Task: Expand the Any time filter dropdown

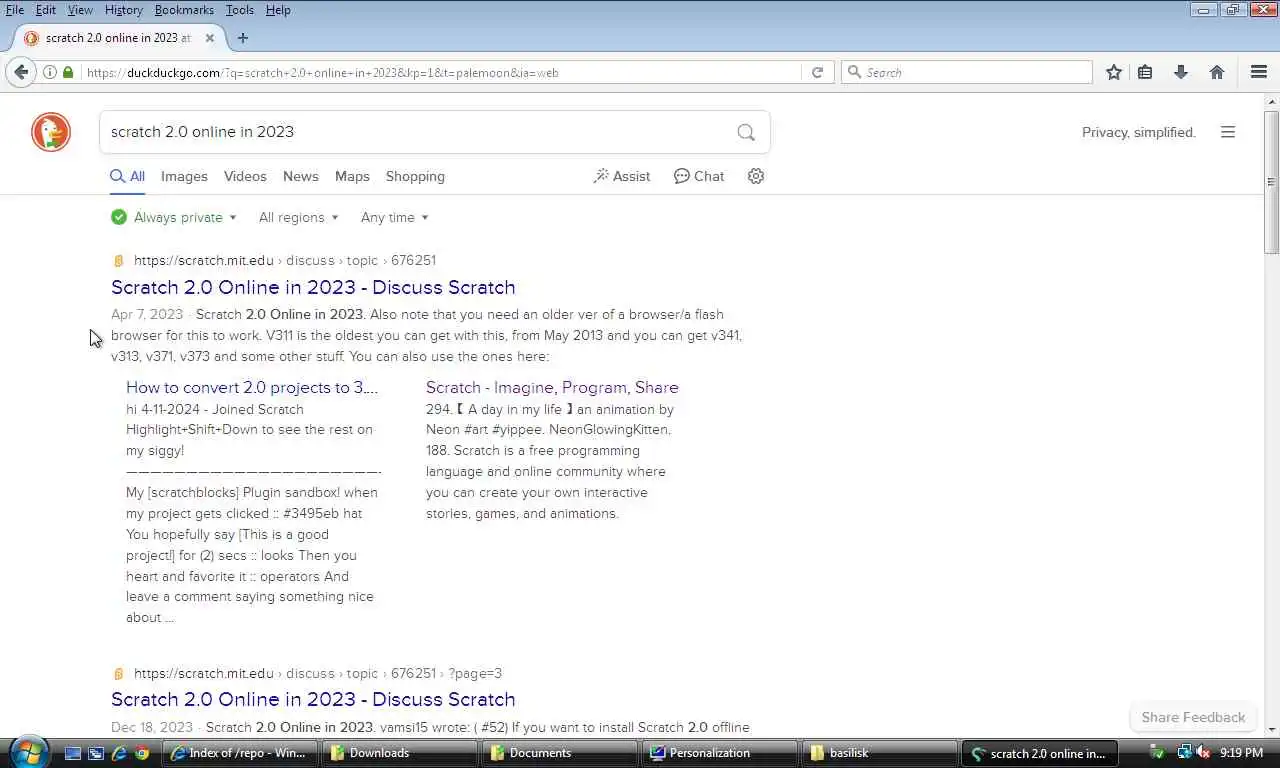Action: 394,217
